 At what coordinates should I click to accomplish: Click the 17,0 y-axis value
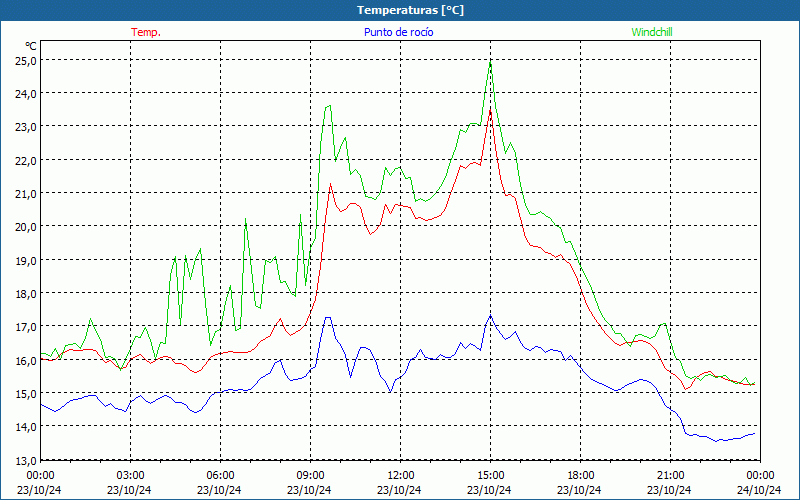pyautogui.click(x=25, y=327)
